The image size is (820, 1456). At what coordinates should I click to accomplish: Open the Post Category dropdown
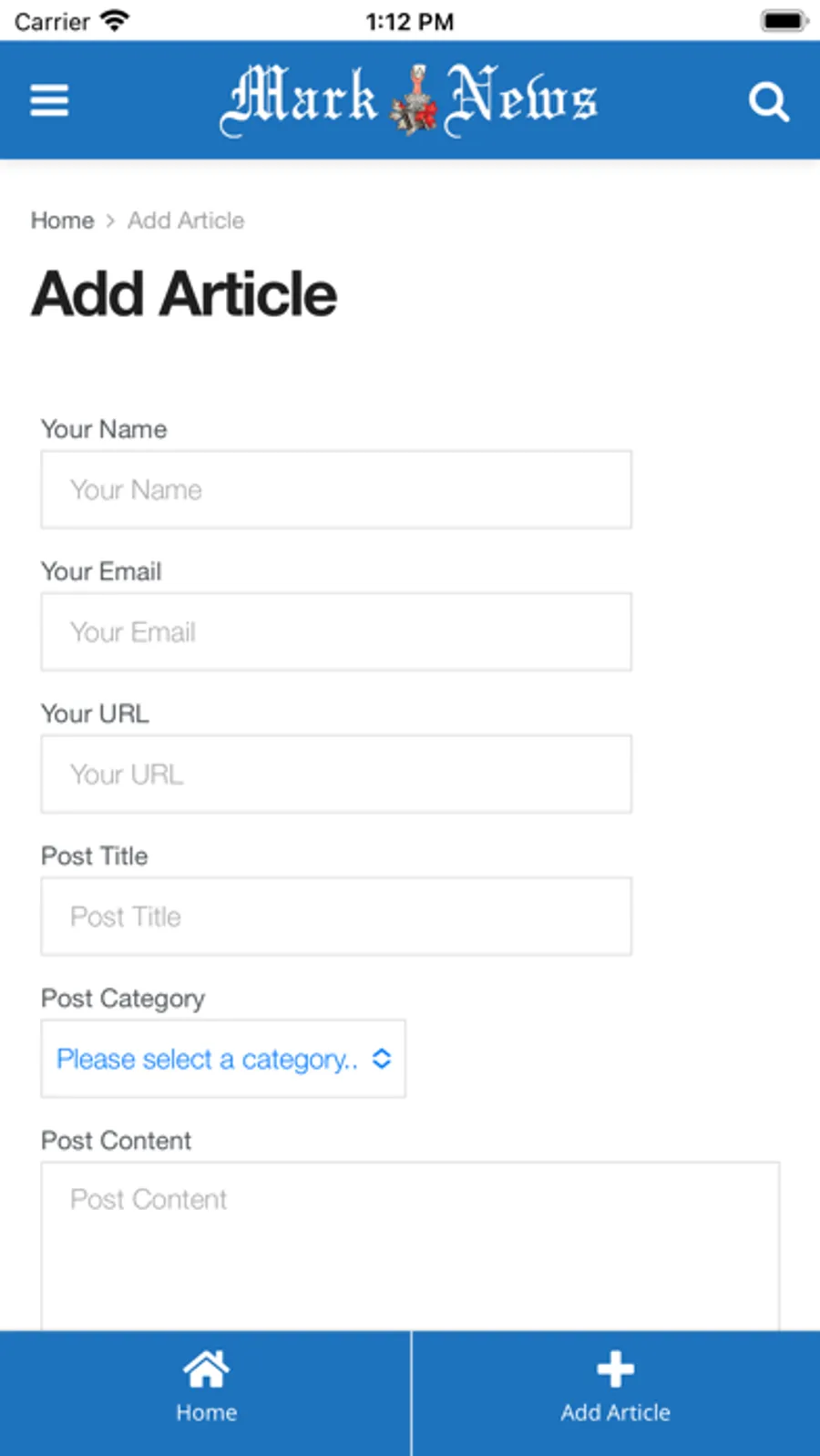click(x=208, y=1059)
